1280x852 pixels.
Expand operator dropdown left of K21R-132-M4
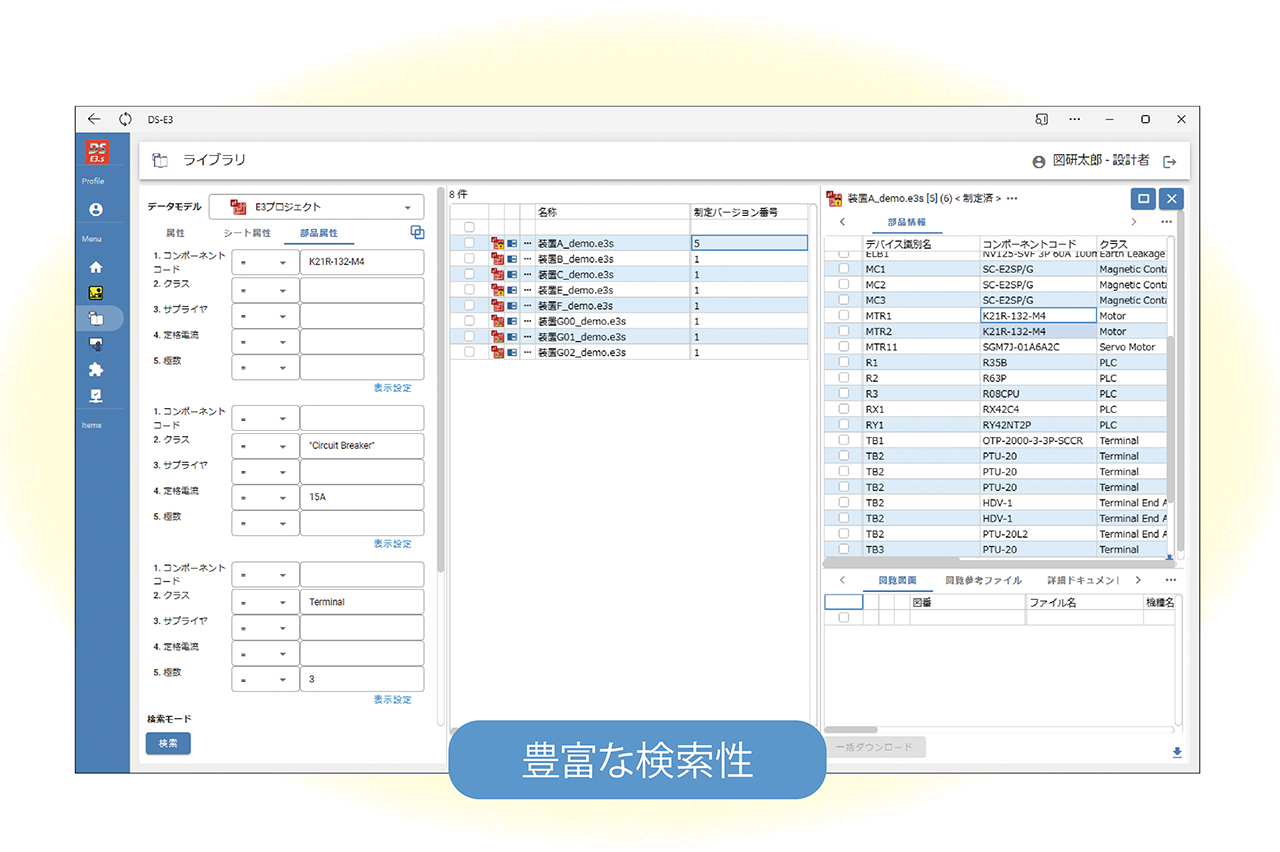tap(265, 263)
